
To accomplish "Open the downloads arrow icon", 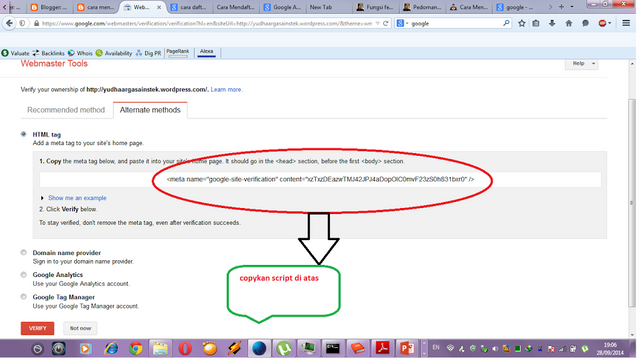I will tap(552, 23).
